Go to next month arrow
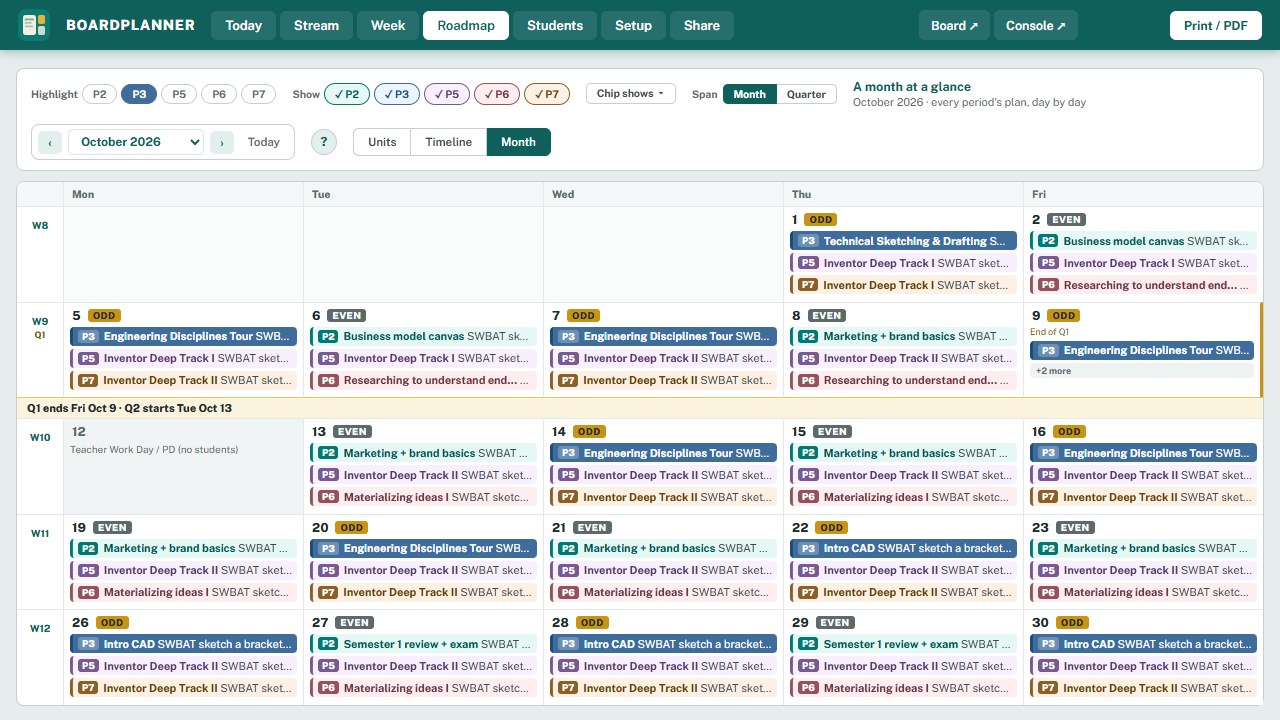The image size is (1280, 720). [x=222, y=142]
